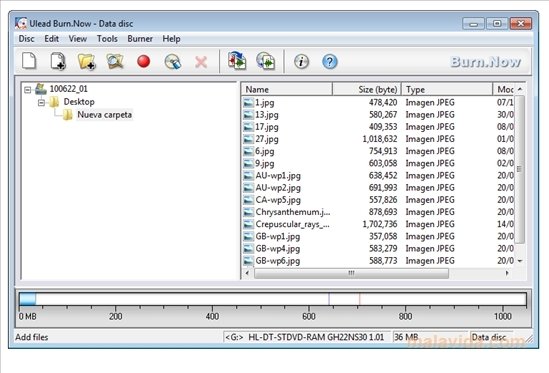Click the icon next to 1.jpg
This screenshot has height=373, width=549.
pos(248,103)
